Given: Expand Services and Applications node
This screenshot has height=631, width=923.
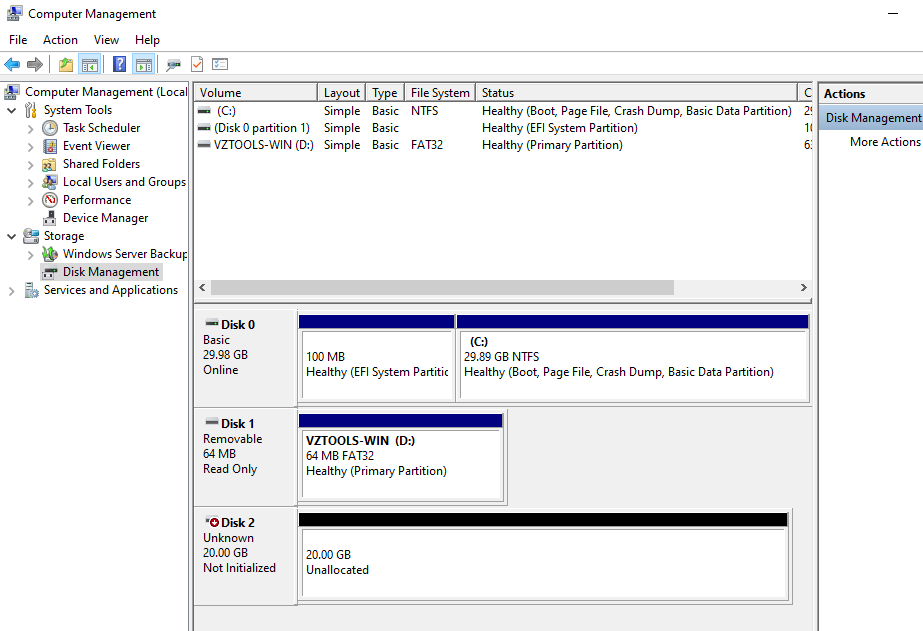Looking at the screenshot, I should 11,291.
